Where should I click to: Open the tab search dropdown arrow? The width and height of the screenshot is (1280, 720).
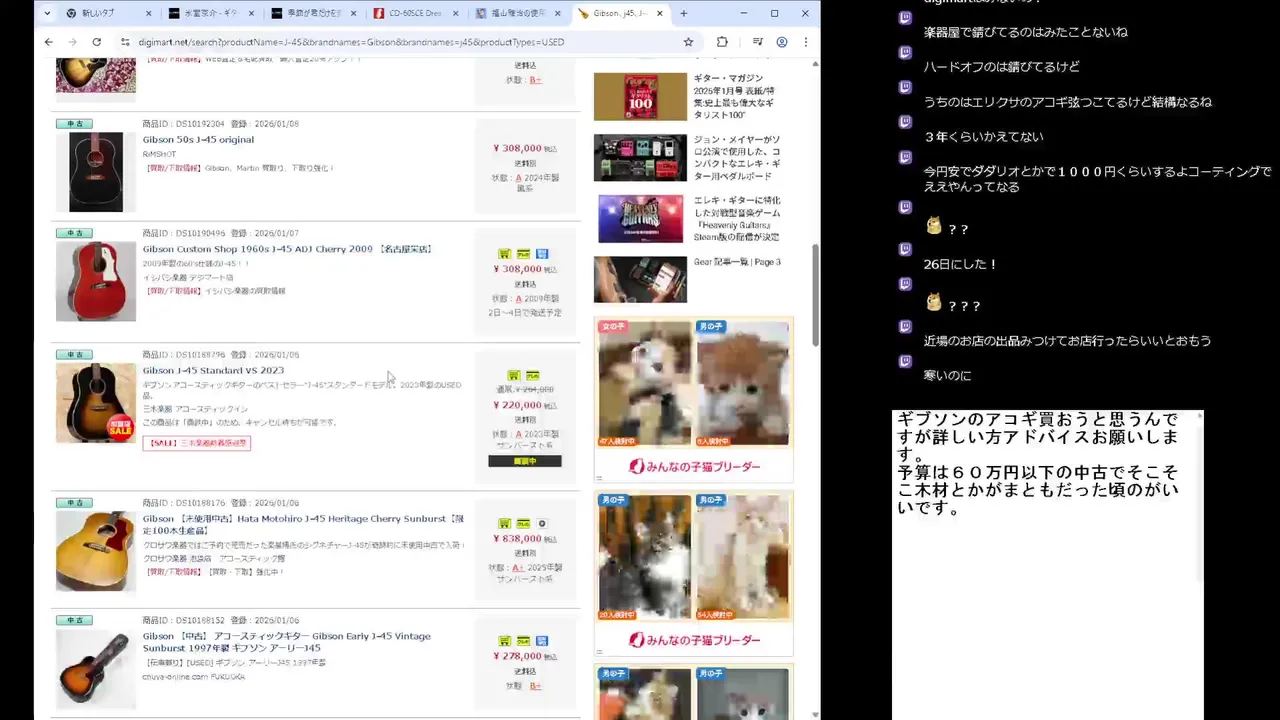pos(47,13)
